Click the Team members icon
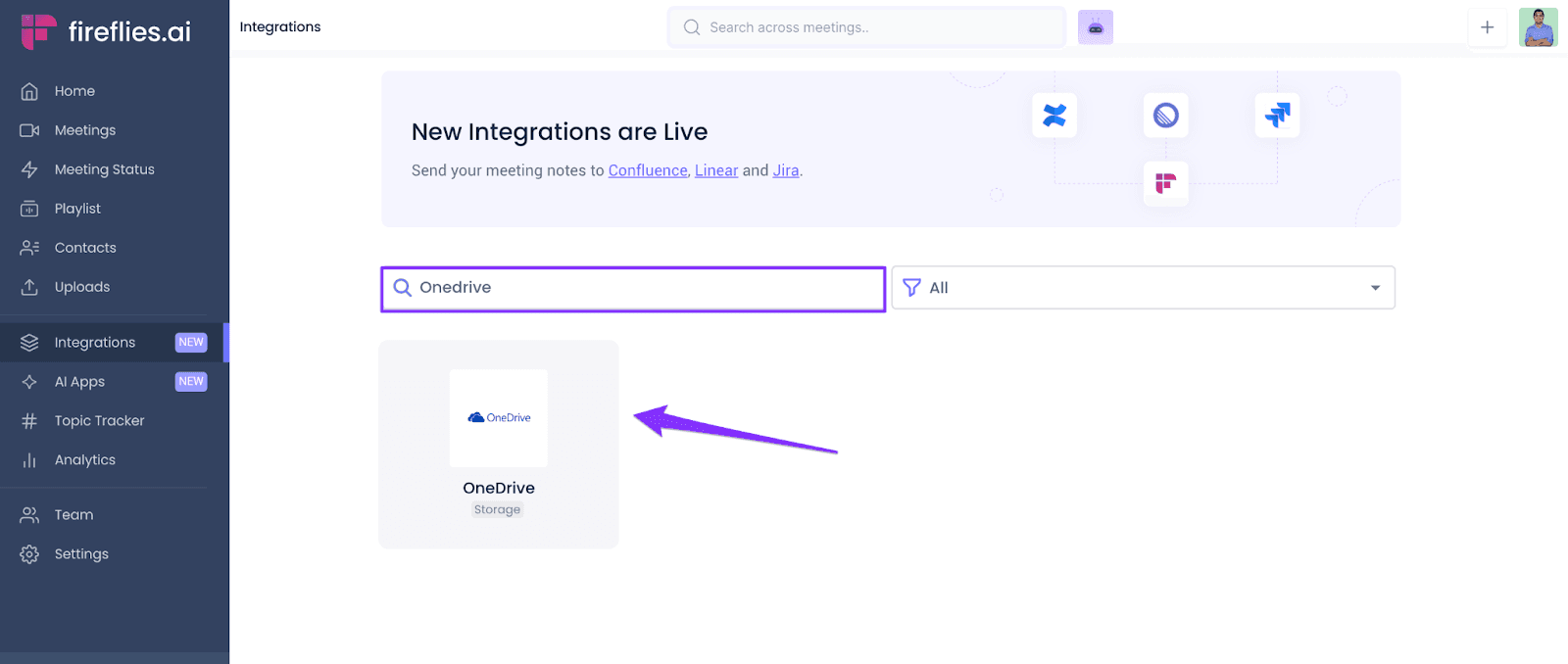This screenshot has width=1568, height=664. pos(29,515)
